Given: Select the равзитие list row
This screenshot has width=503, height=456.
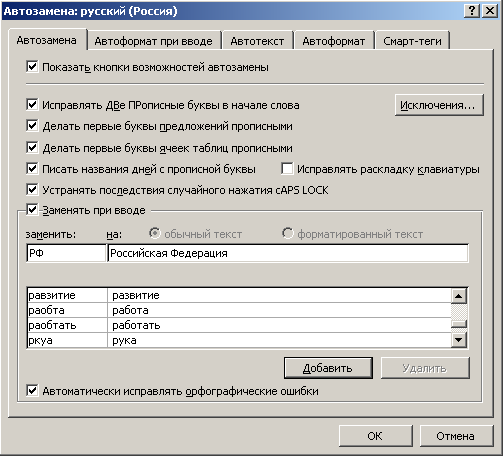Looking at the screenshot, I should pos(239,295).
